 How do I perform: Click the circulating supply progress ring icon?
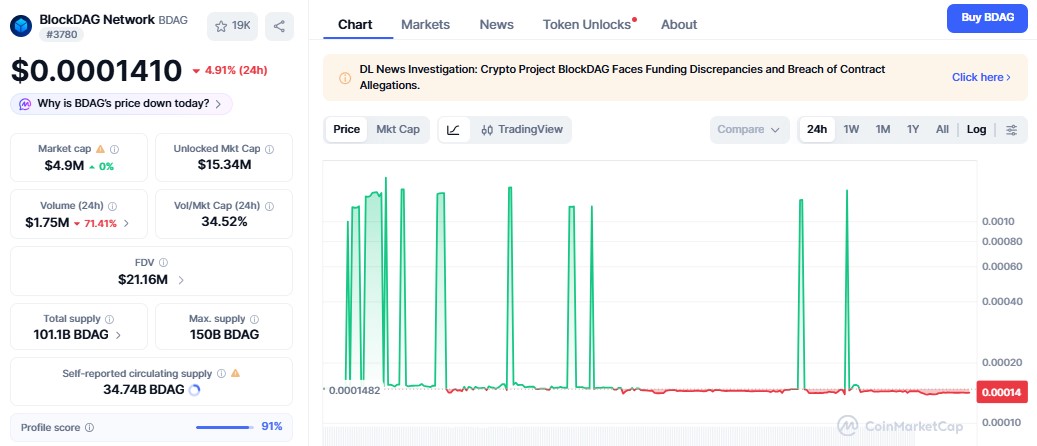(194, 390)
